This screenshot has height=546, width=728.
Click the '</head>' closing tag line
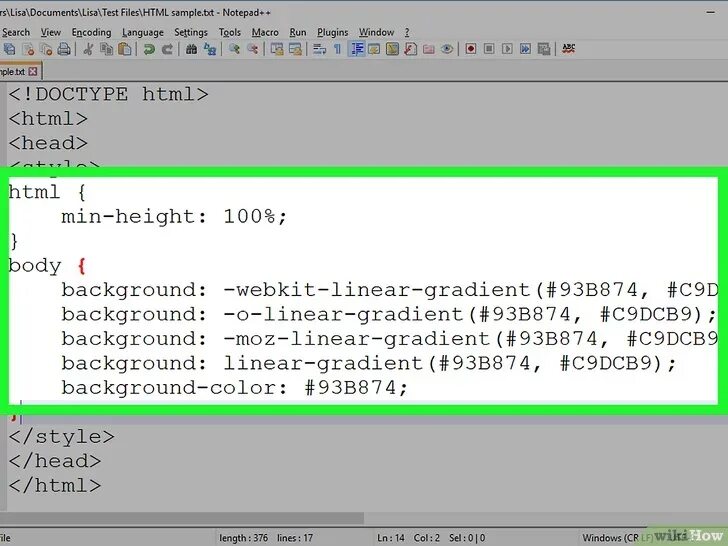tap(55, 461)
